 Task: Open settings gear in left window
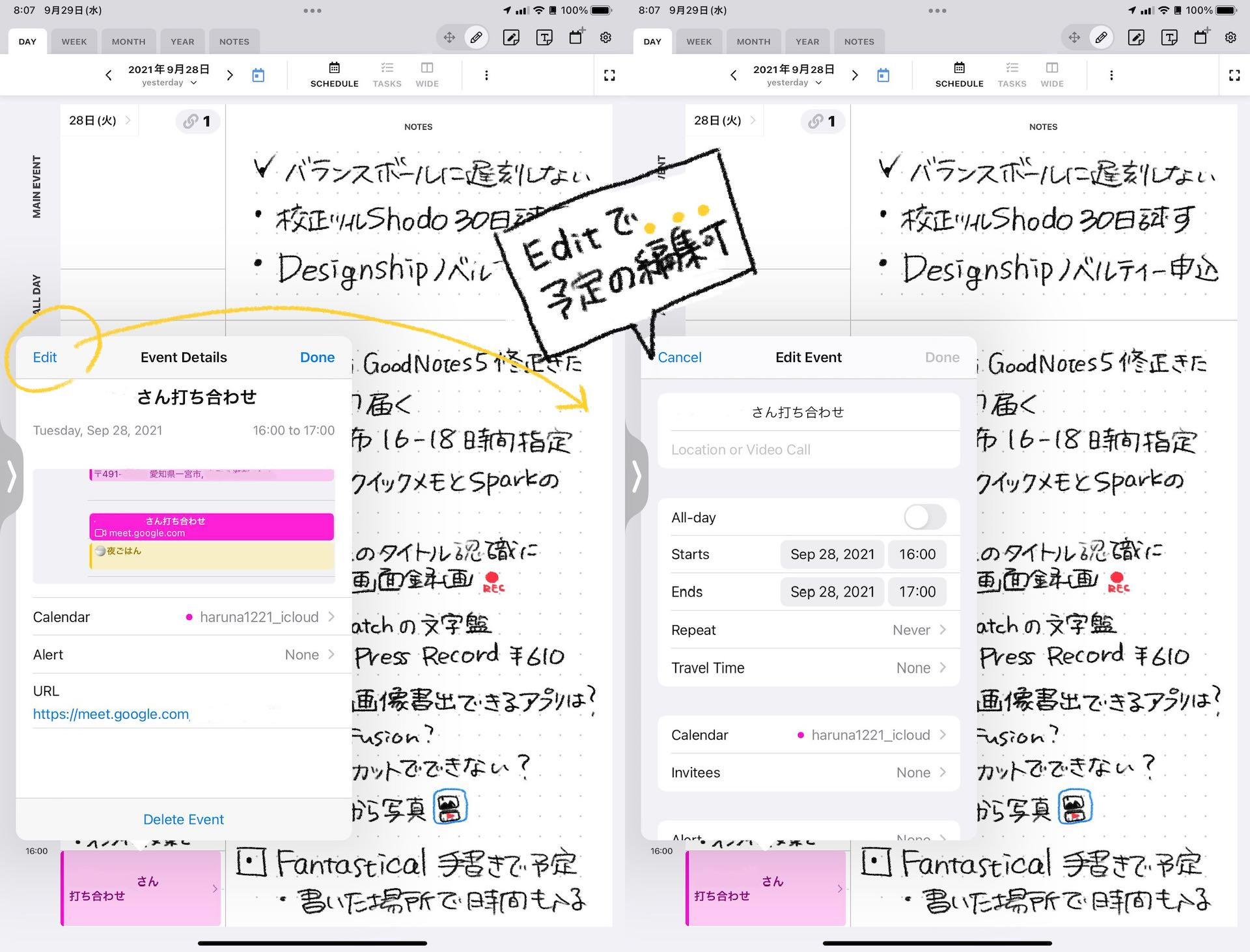[x=605, y=38]
